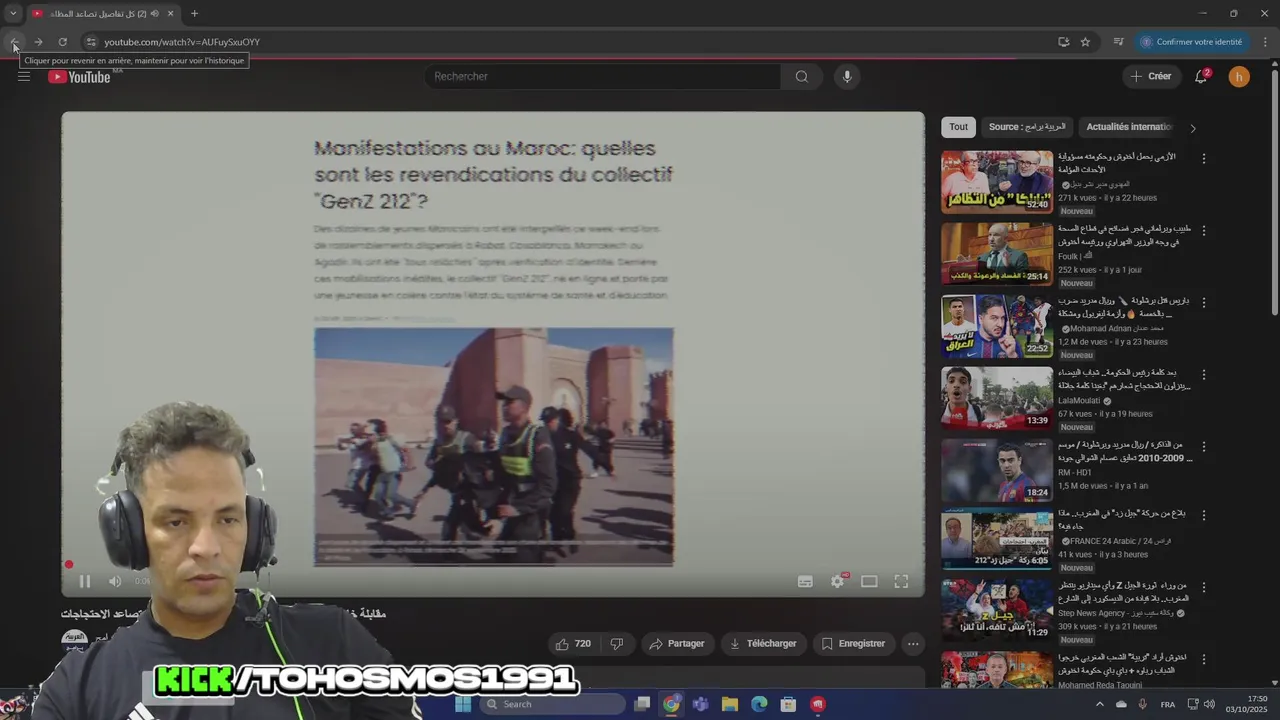Open options menu for Mohamad Adnan video

1204,303
